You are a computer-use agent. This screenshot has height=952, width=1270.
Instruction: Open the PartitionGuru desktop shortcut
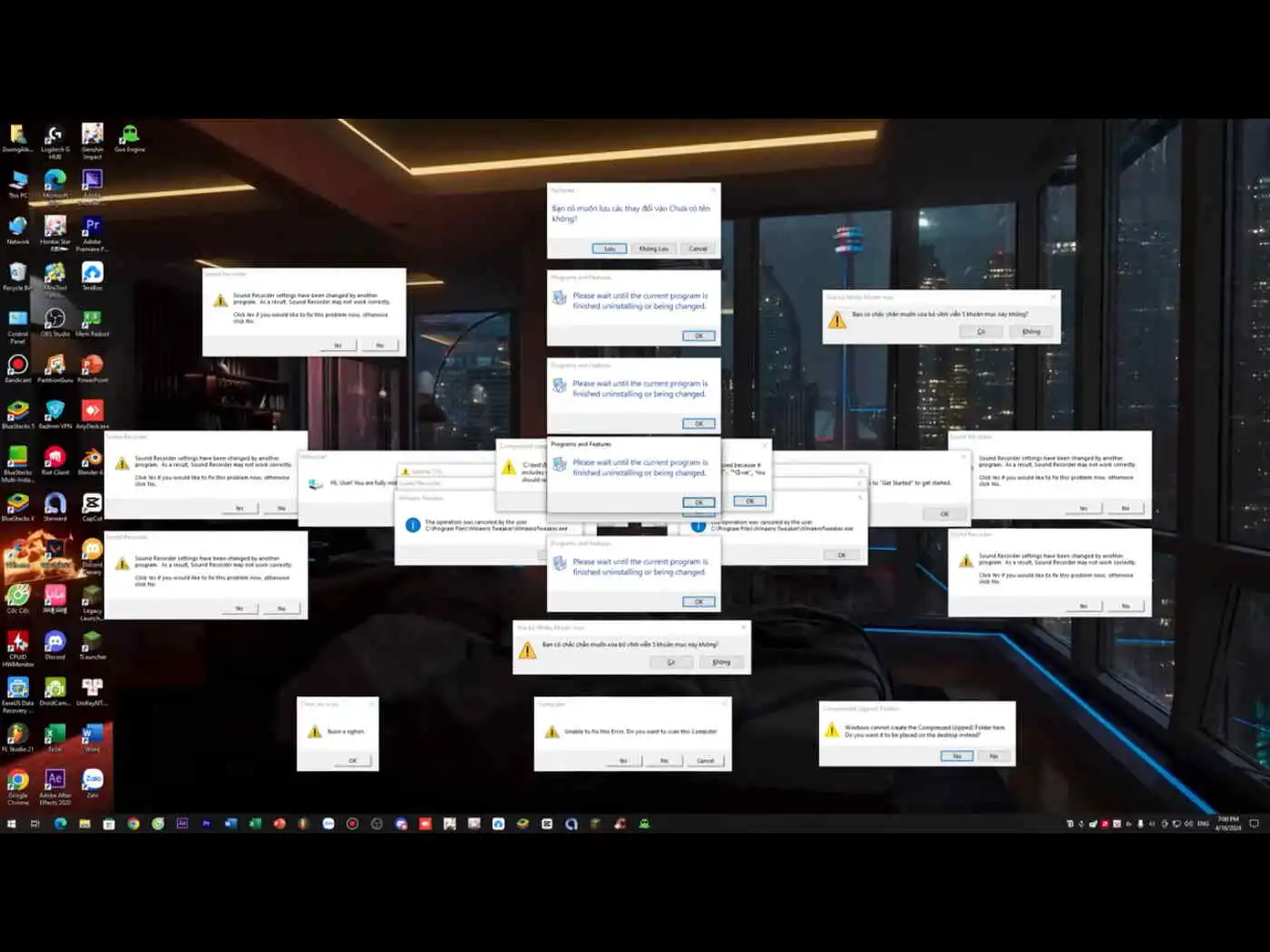pyautogui.click(x=54, y=369)
